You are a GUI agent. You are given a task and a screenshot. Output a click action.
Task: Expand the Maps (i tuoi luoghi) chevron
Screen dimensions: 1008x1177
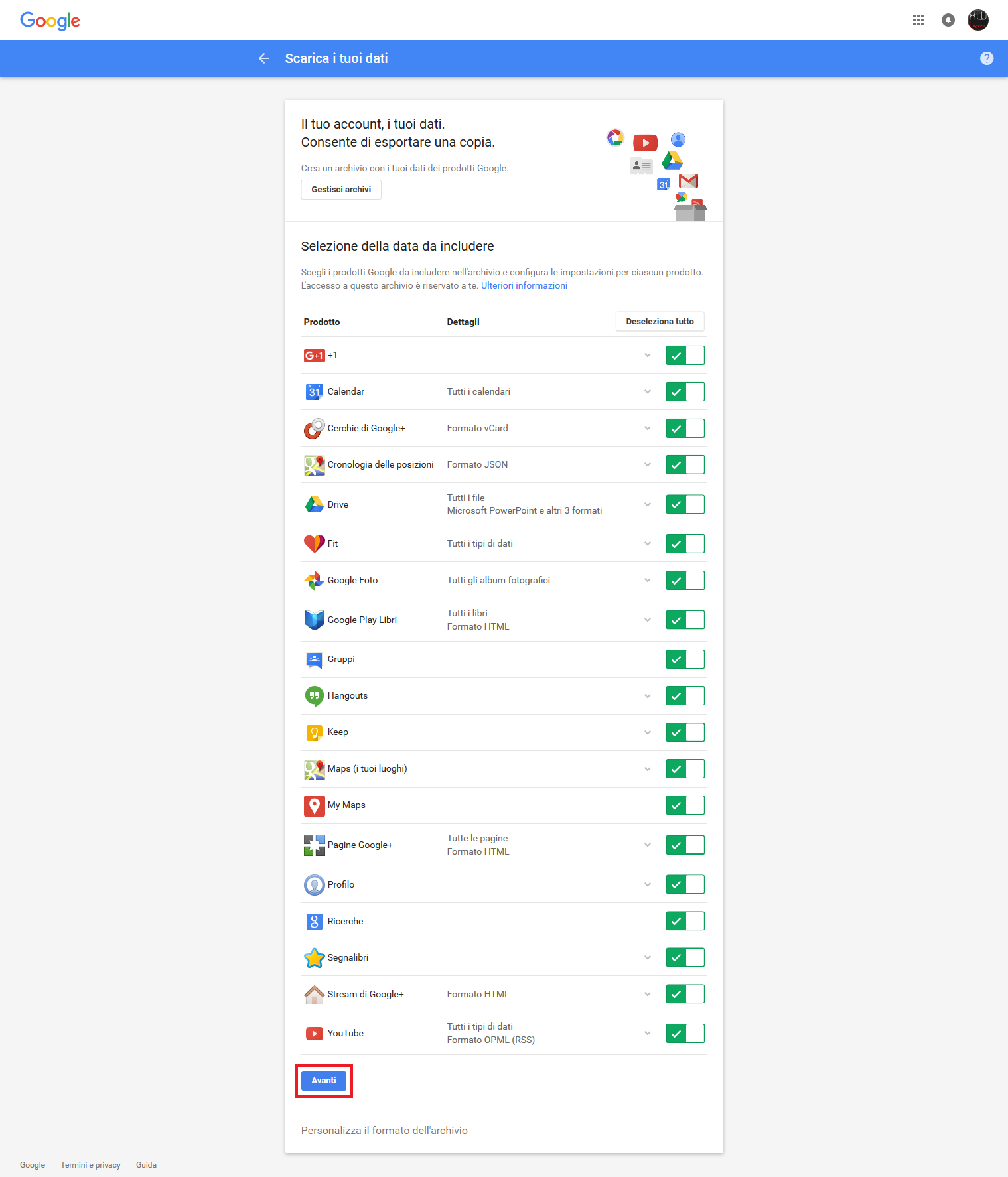click(648, 769)
